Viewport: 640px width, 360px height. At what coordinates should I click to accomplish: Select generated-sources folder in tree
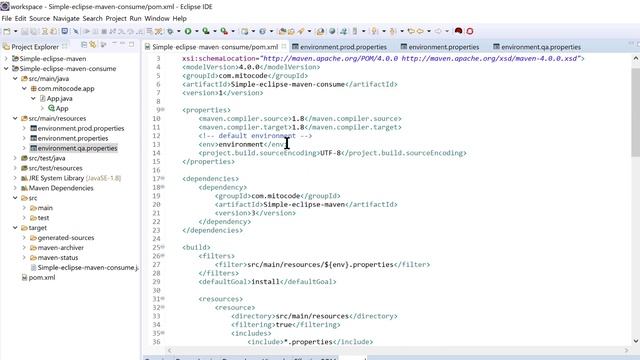pyautogui.click(x=66, y=238)
